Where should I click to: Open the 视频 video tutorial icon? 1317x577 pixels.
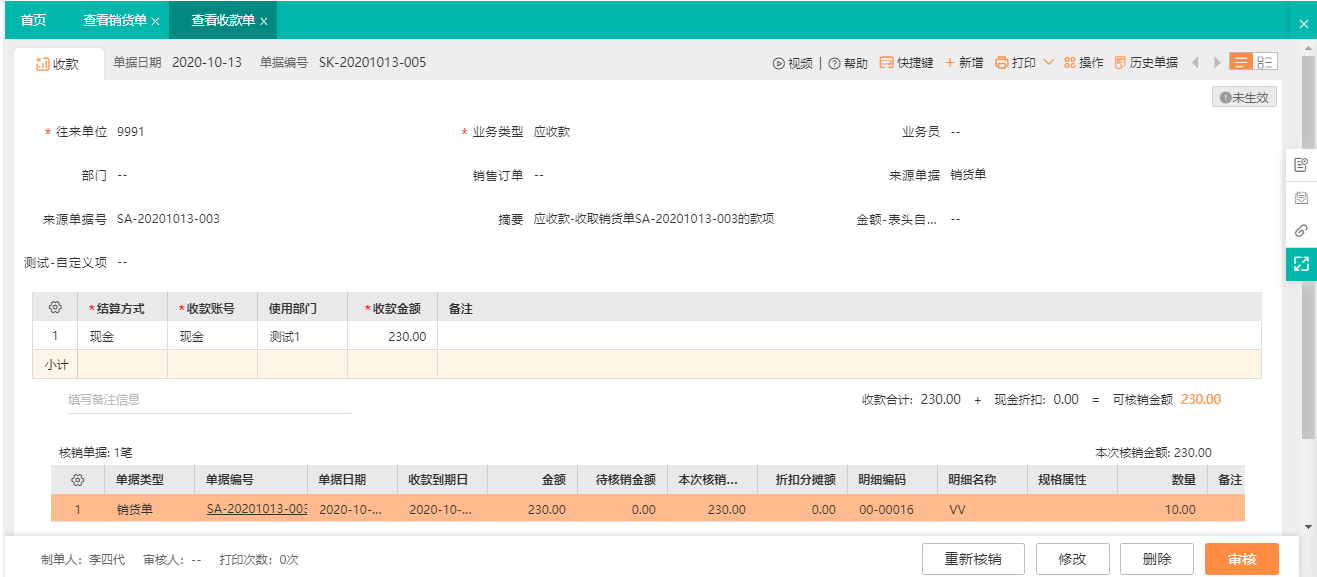(778, 63)
